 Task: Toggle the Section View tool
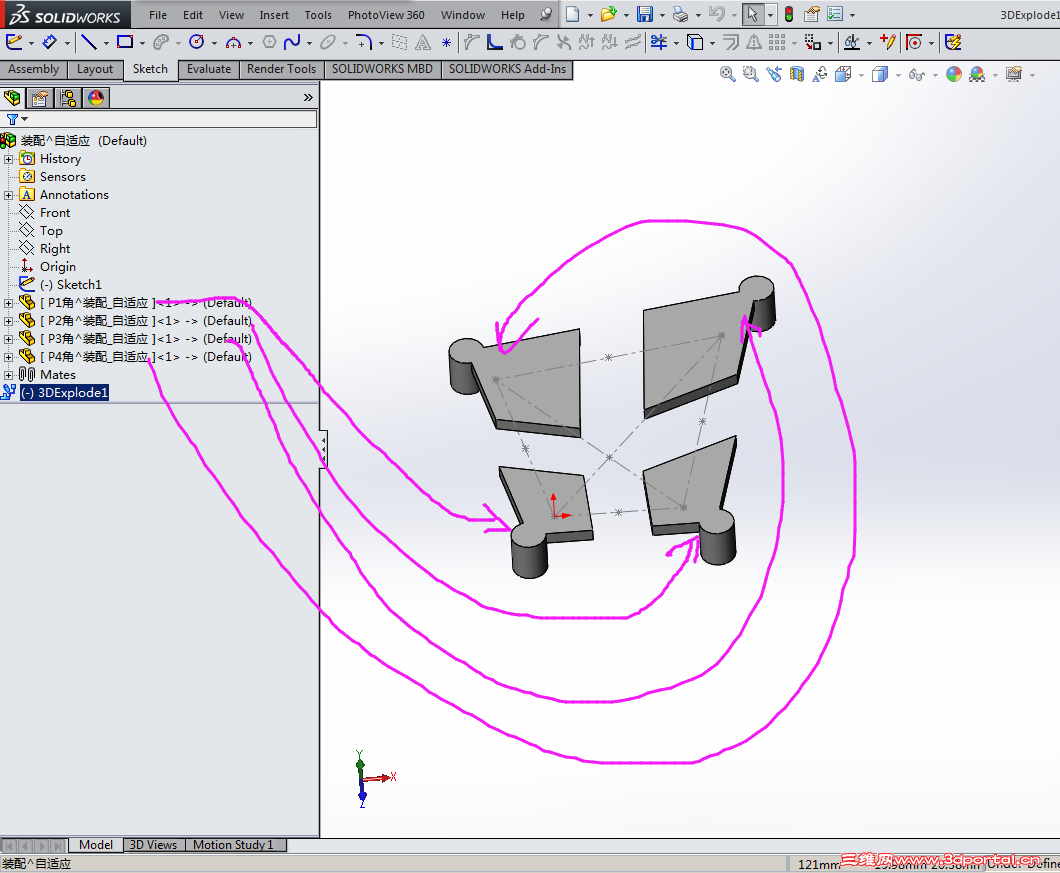[797, 74]
